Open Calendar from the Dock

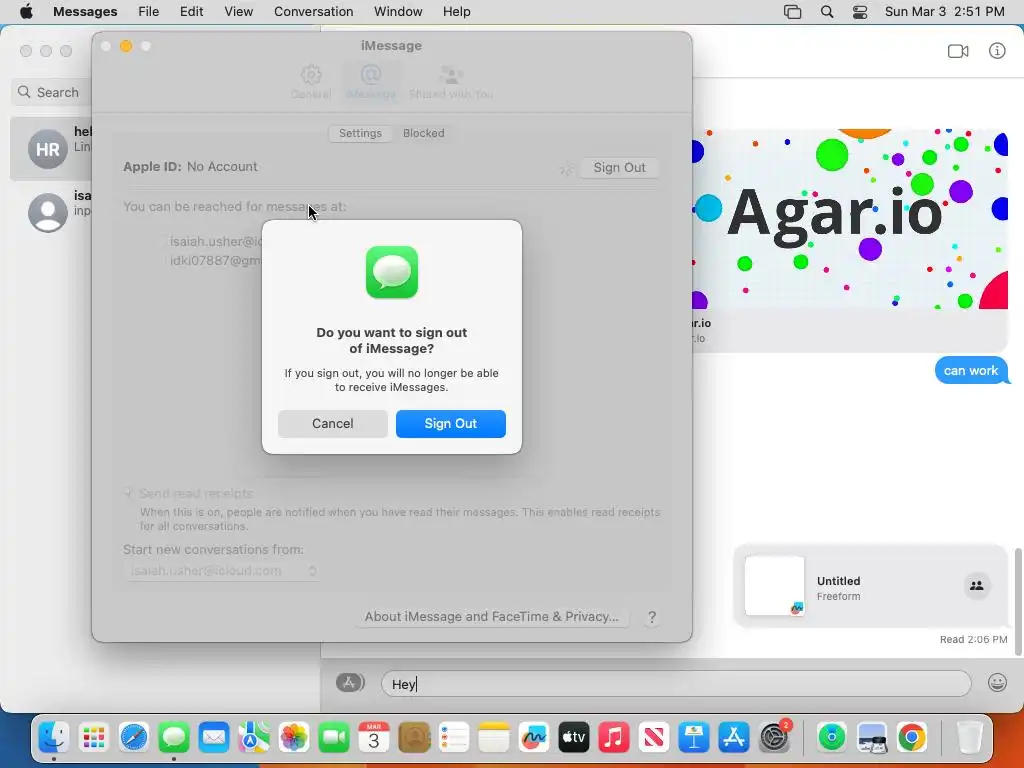(374, 738)
